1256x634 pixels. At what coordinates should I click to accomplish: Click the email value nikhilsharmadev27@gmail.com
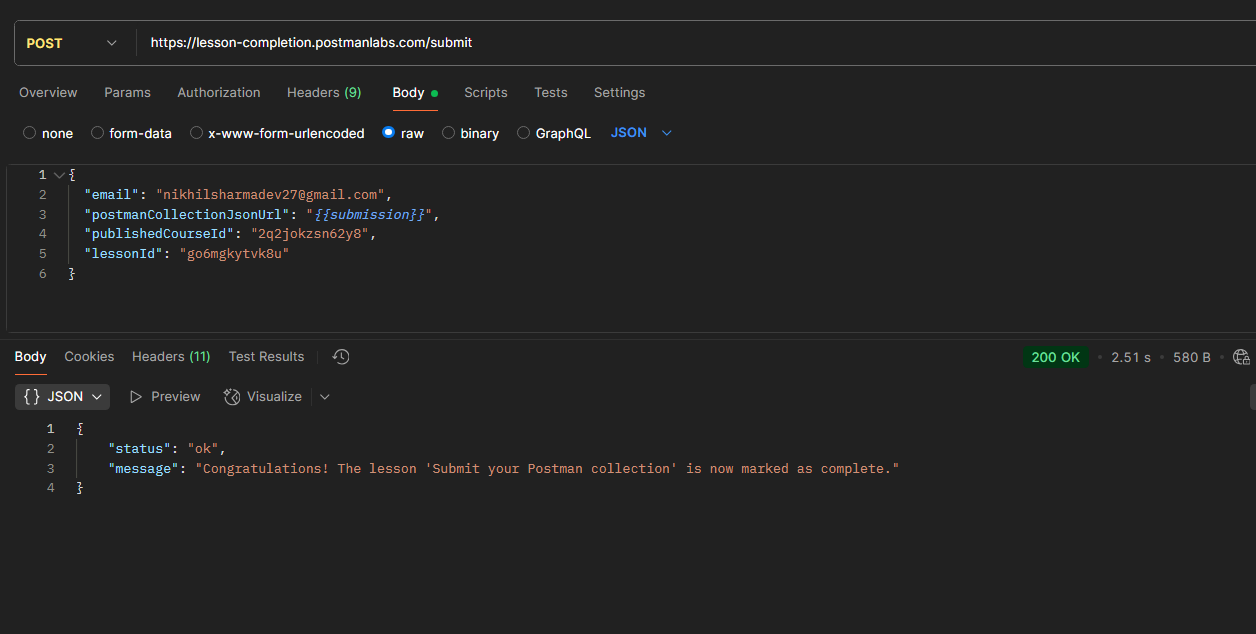tap(271, 195)
